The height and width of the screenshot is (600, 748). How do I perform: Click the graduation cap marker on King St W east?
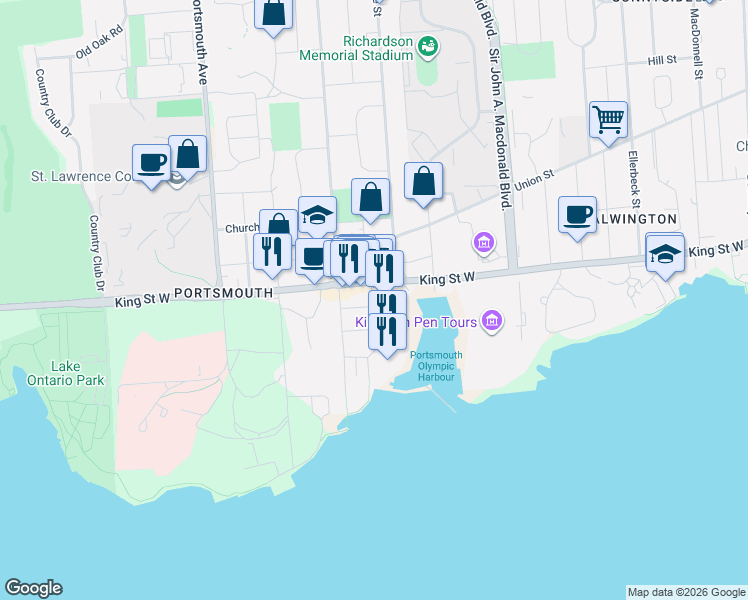[x=665, y=254]
